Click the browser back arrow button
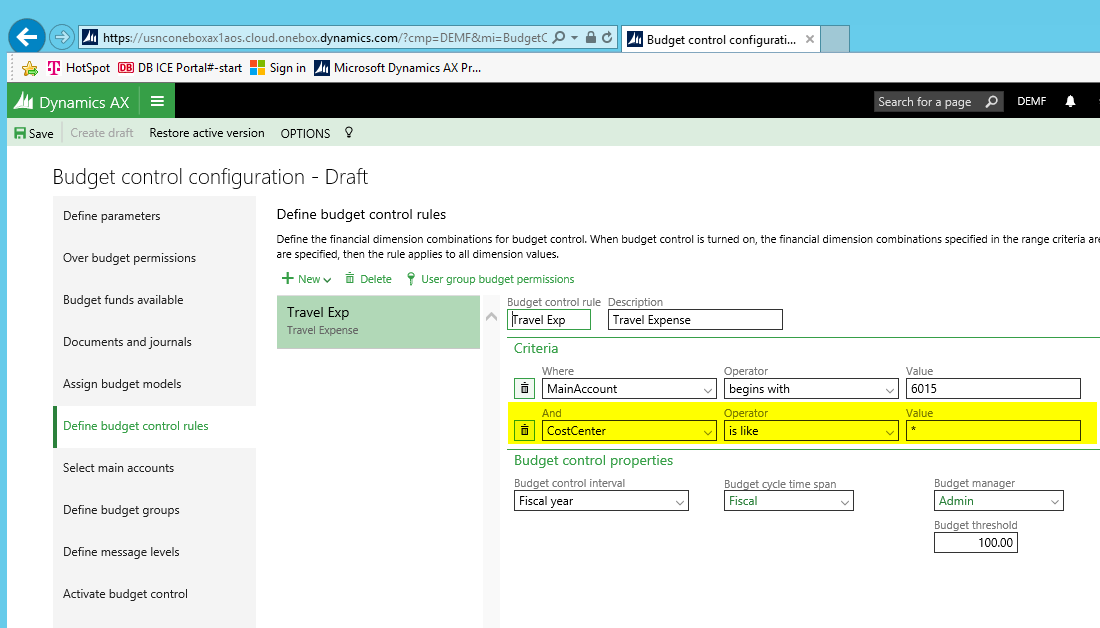 click(26, 37)
